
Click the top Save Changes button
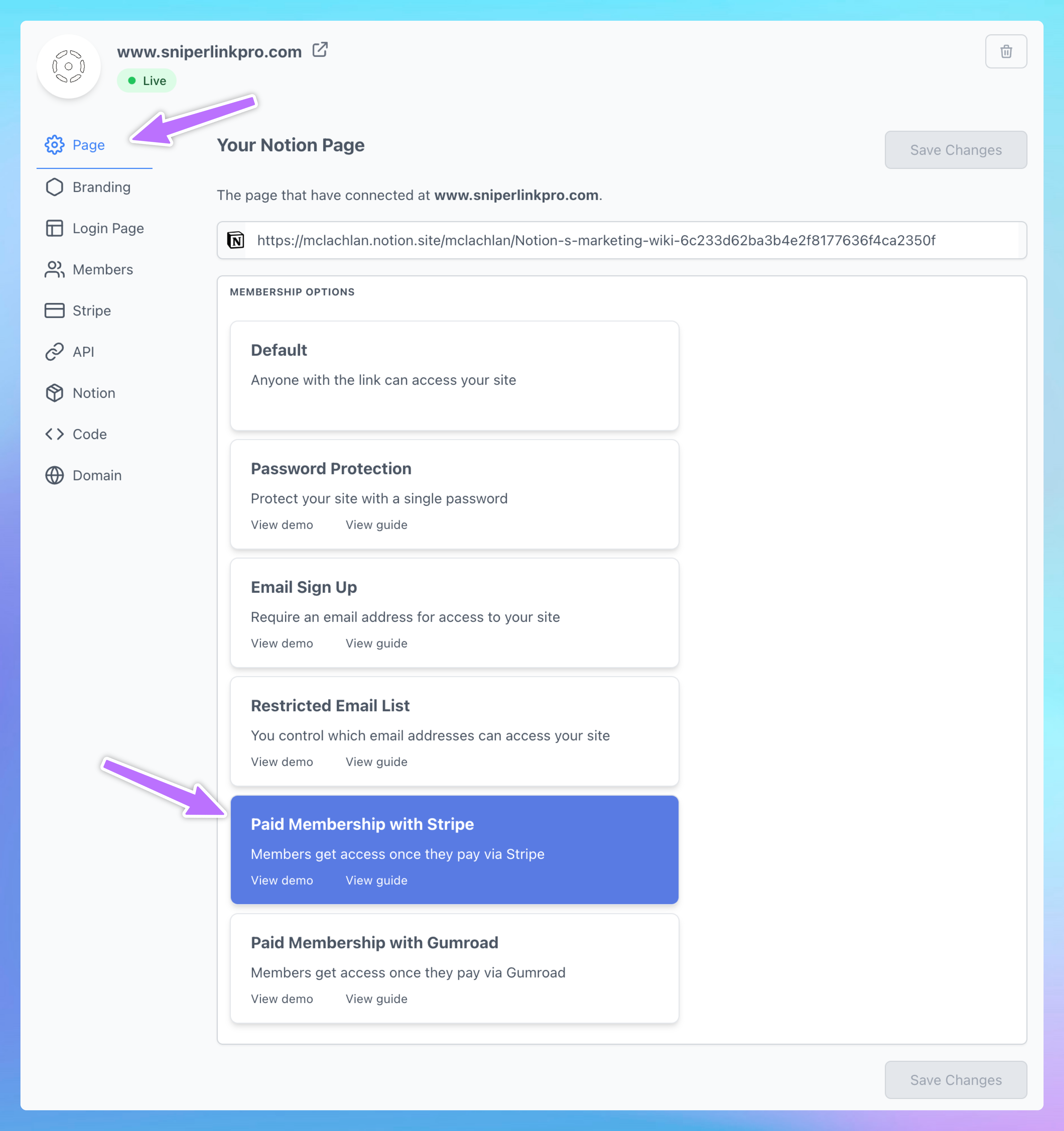pyautogui.click(x=956, y=150)
